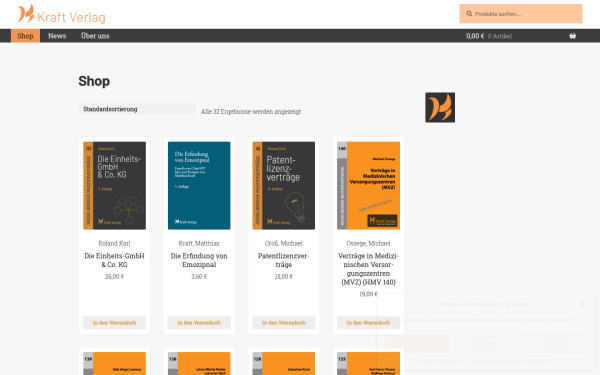
Task: Open the Cookie-Richtlinie link
Action: (442, 361)
